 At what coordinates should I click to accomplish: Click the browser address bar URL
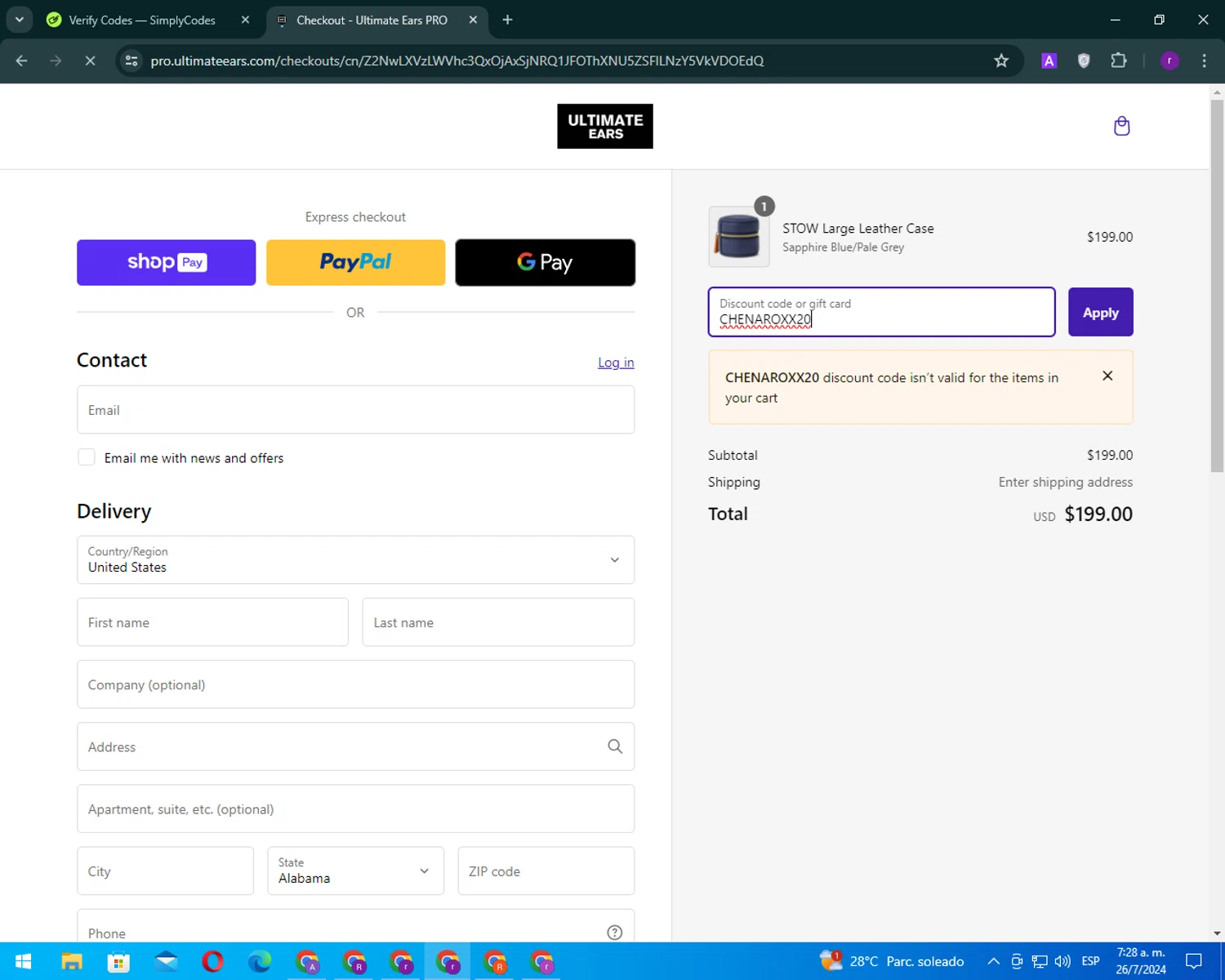[x=457, y=60]
